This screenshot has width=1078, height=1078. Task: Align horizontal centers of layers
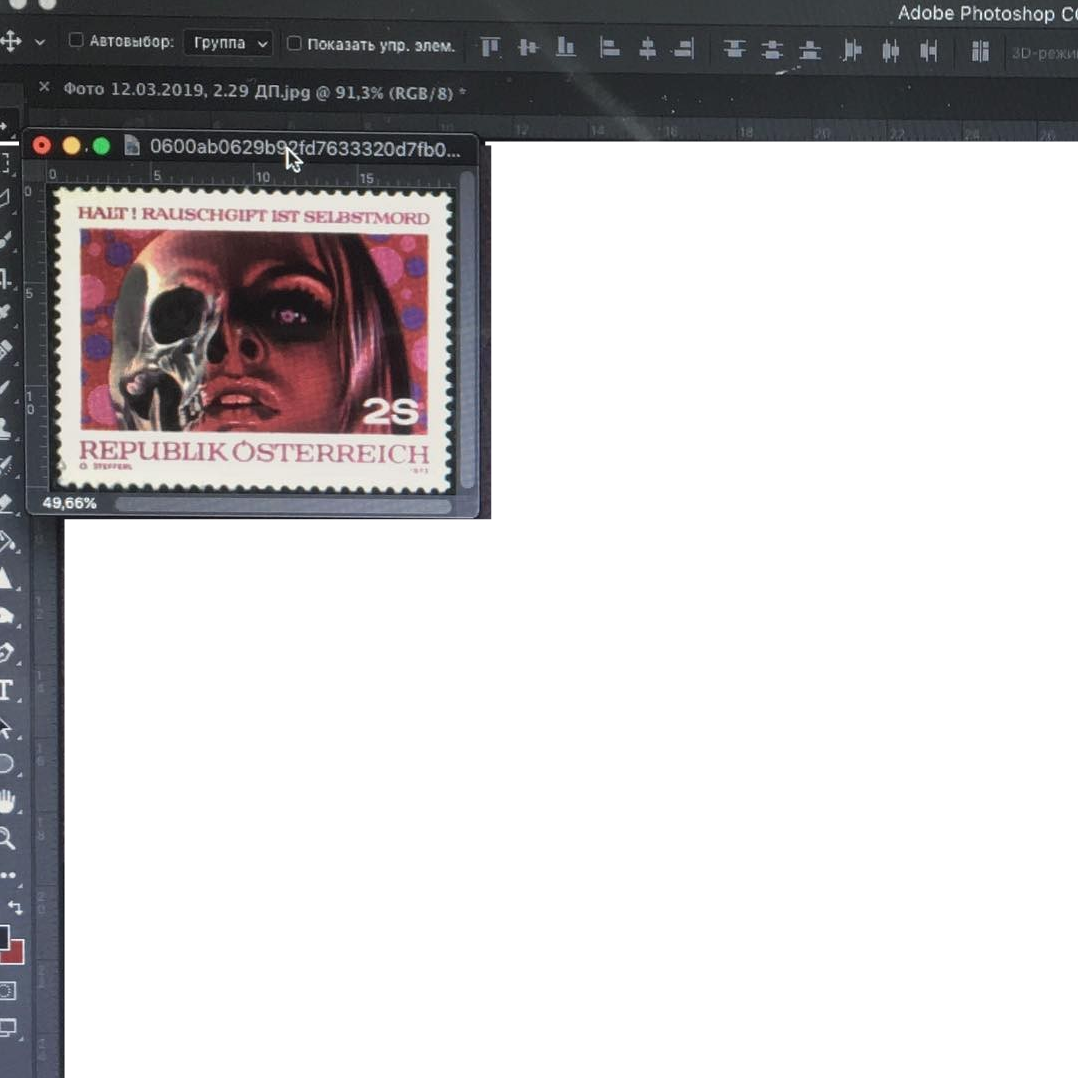pos(647,48)
